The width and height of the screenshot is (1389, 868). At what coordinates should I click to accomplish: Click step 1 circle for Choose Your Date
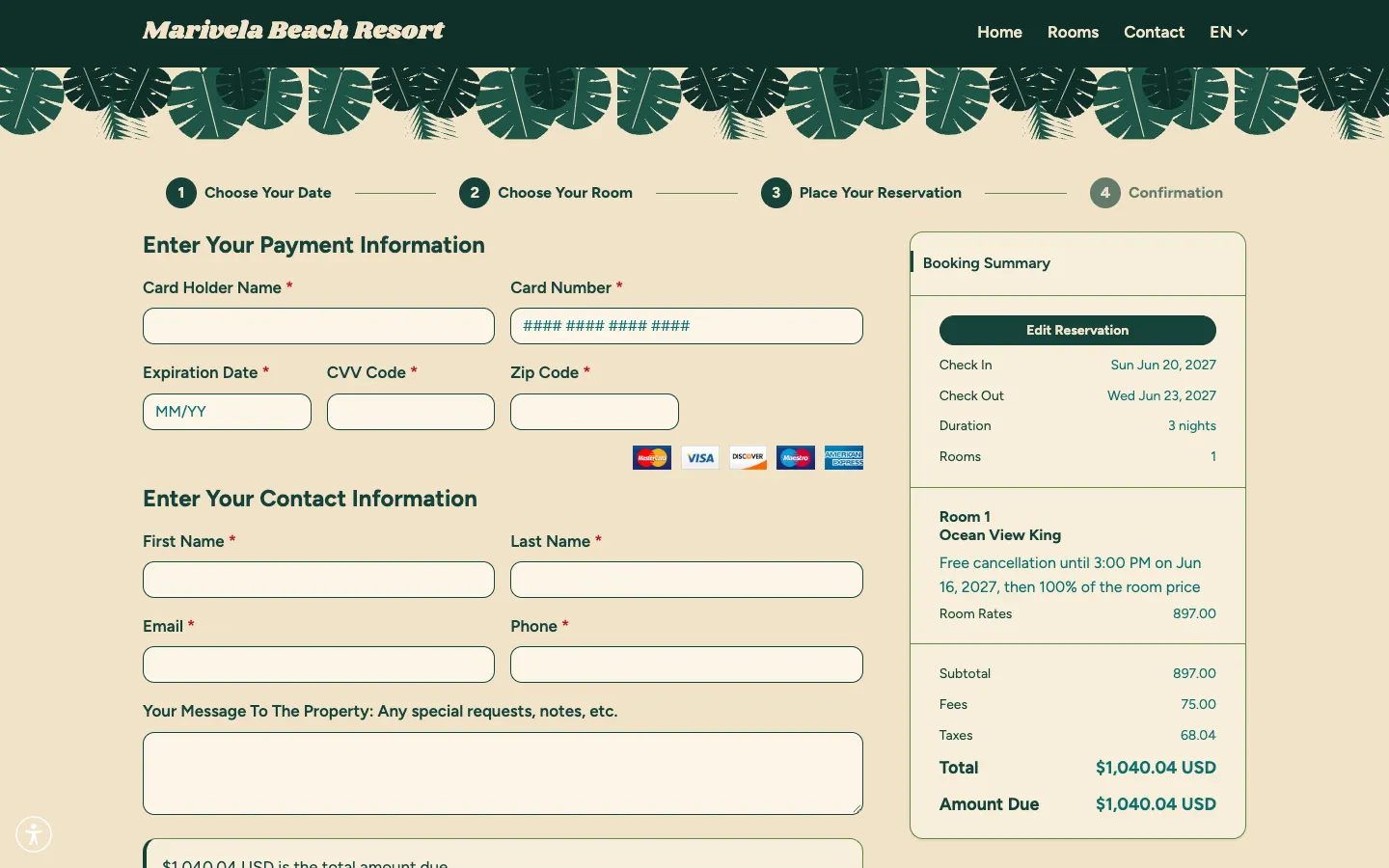click(181, 193)
